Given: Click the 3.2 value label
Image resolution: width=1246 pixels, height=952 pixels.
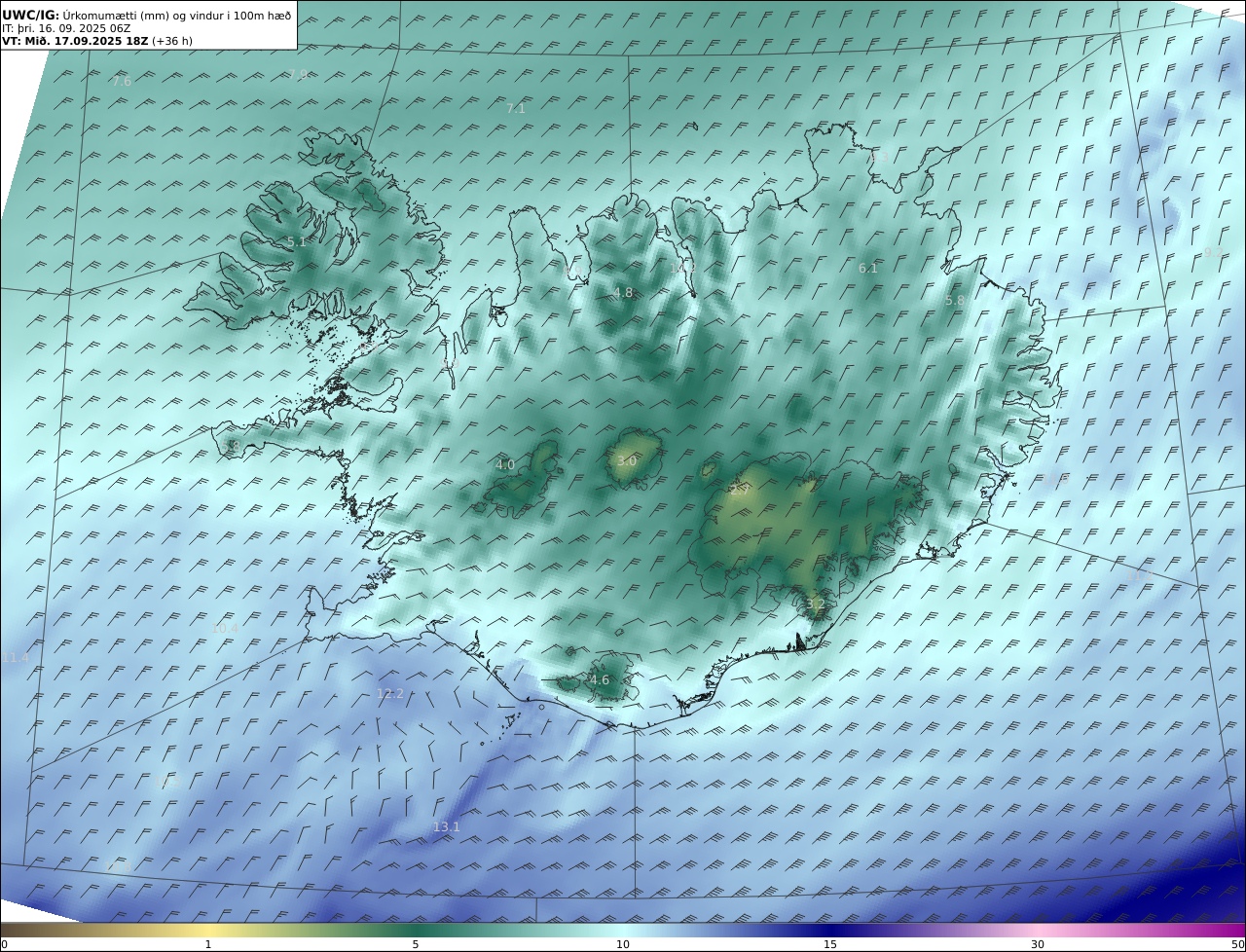Looking at the screenshot, I should [816, 604].
